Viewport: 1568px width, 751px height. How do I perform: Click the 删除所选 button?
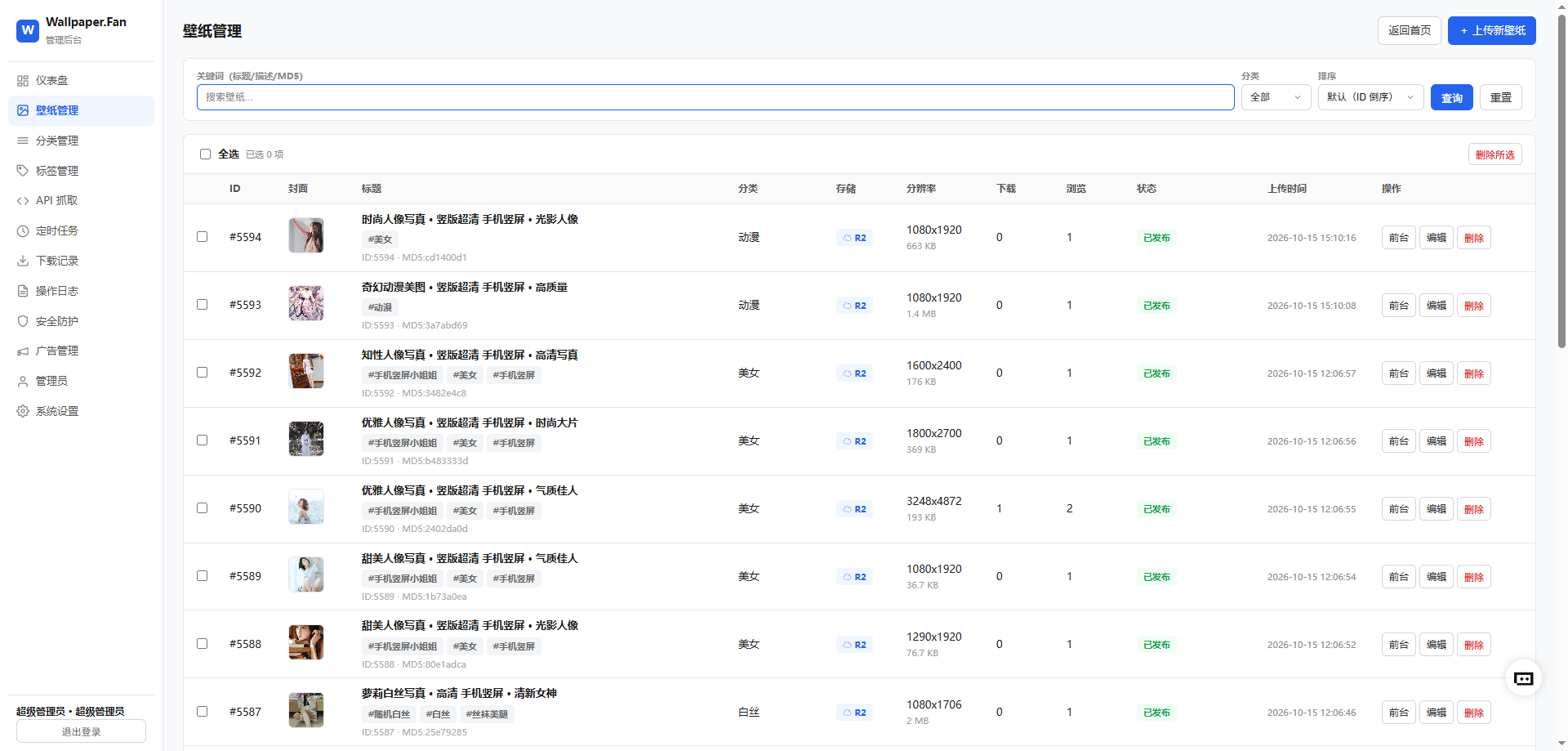(x=1494, y=154)
